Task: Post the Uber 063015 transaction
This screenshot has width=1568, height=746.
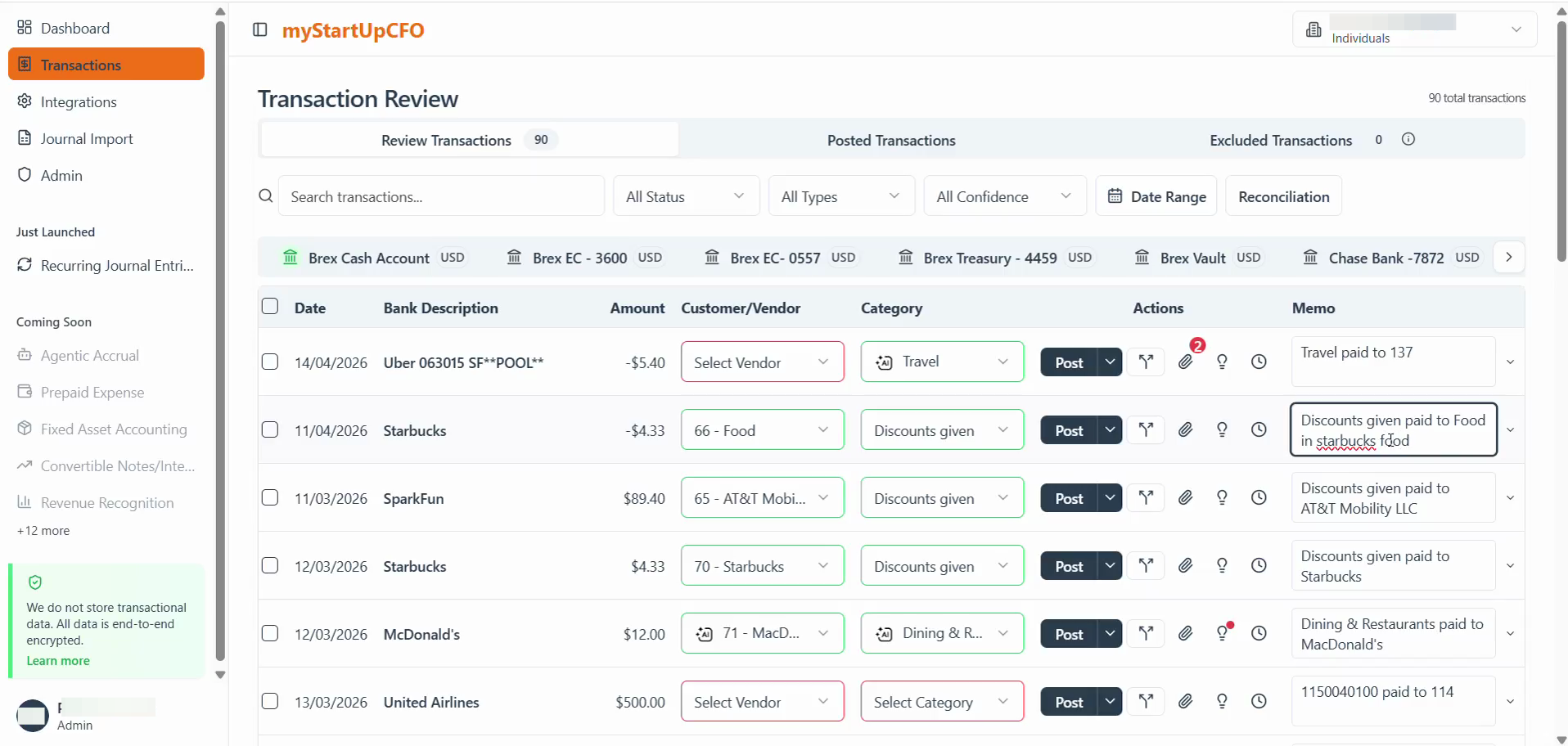Action: point(1069,362)
